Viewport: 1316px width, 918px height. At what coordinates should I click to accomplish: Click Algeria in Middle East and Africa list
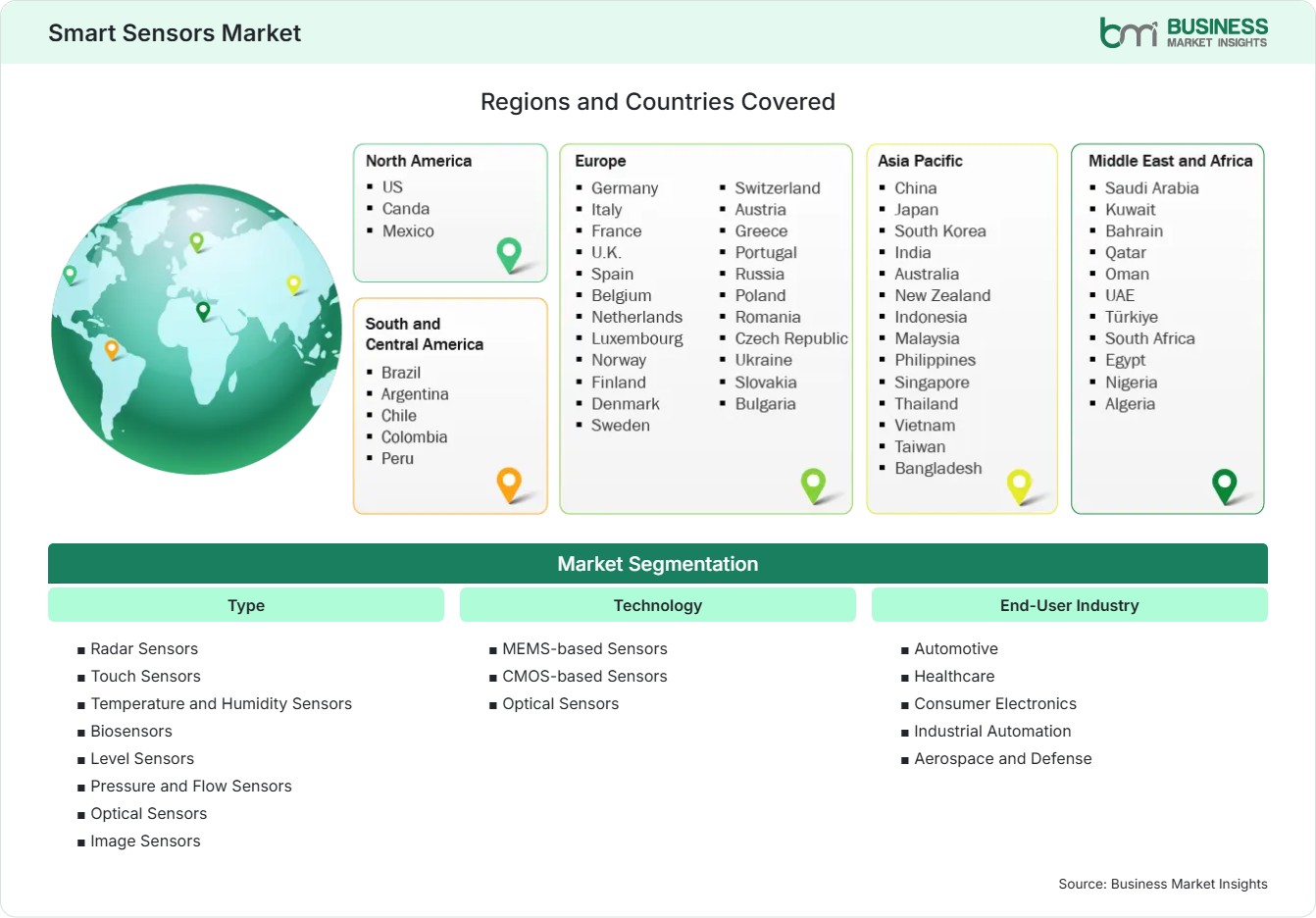[1130, 404]
